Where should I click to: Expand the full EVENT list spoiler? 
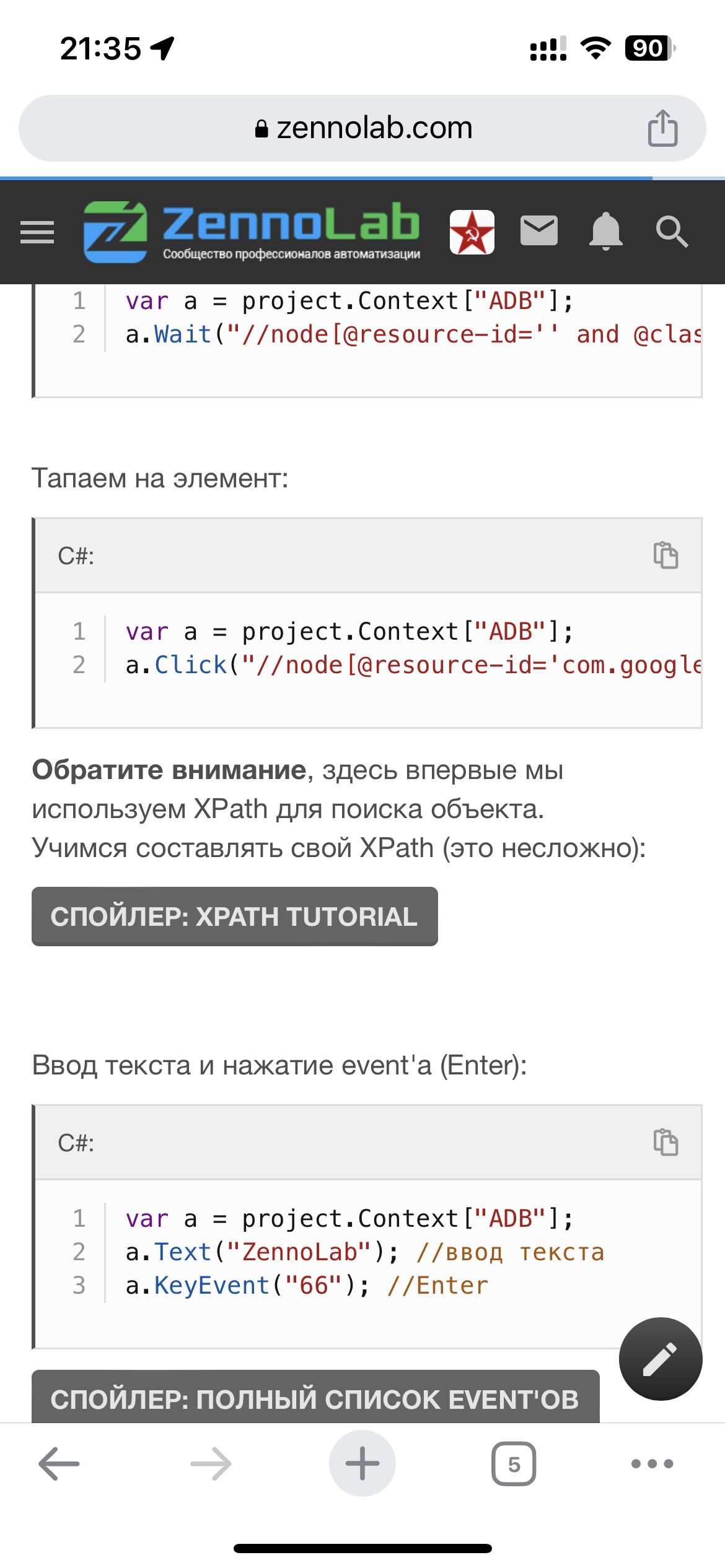(x=315, y=1398)
